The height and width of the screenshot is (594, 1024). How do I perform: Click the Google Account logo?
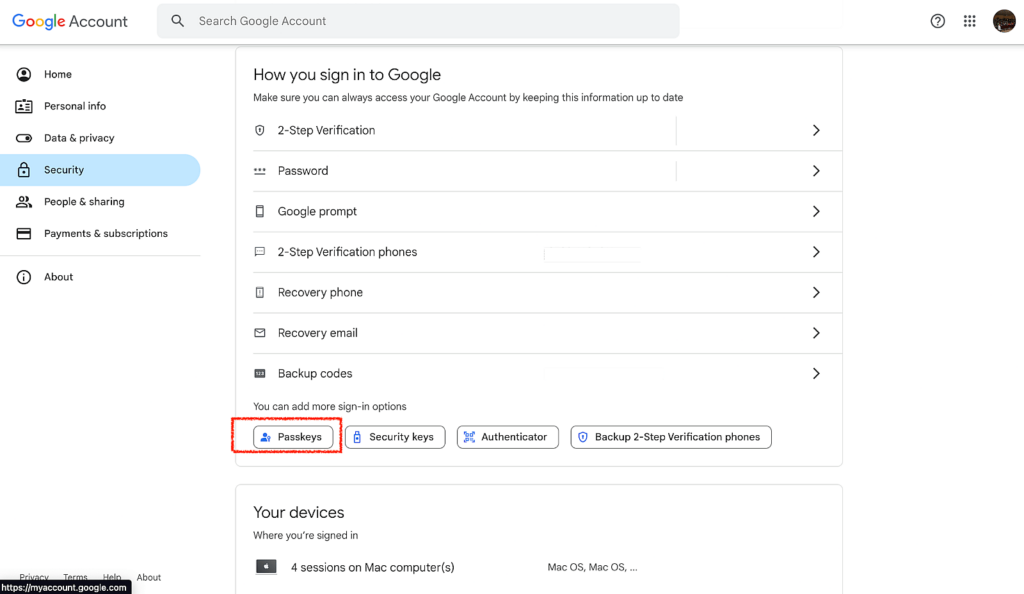(x=70, y=21)
